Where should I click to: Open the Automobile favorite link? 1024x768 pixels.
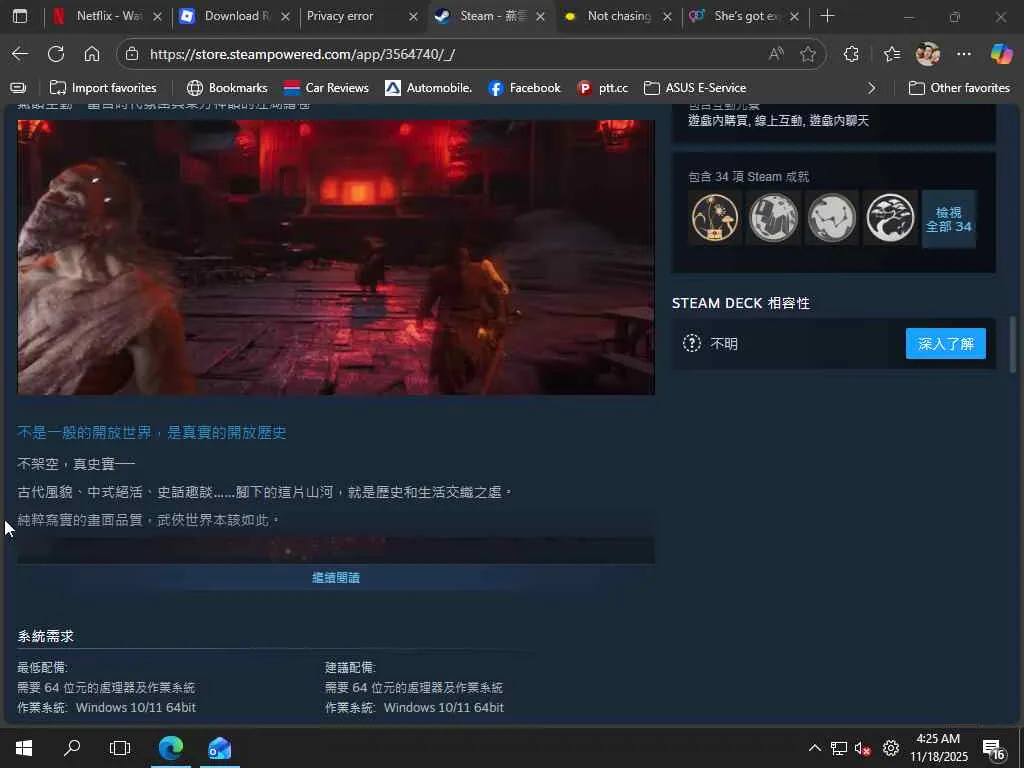[428, 88]
